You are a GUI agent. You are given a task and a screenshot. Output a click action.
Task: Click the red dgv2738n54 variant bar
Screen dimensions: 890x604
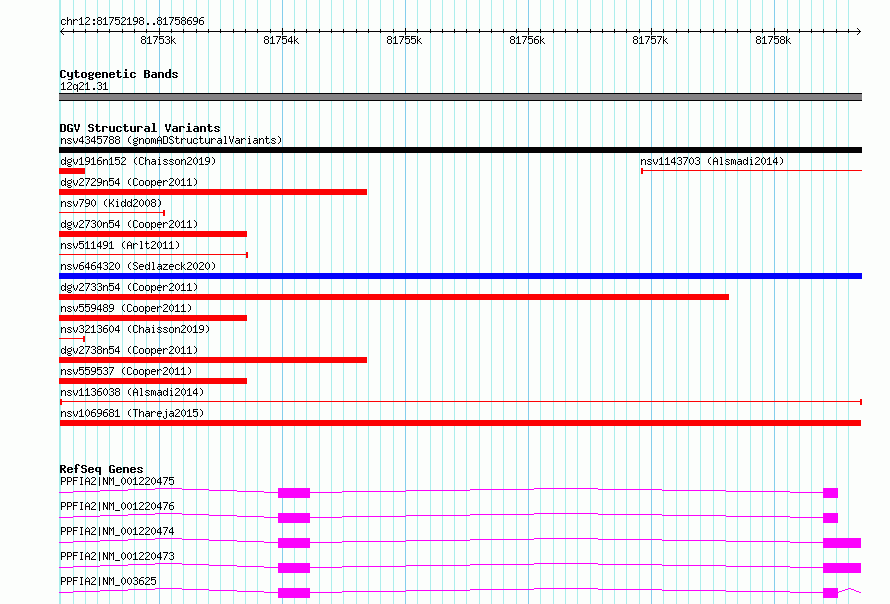[213, 360]
